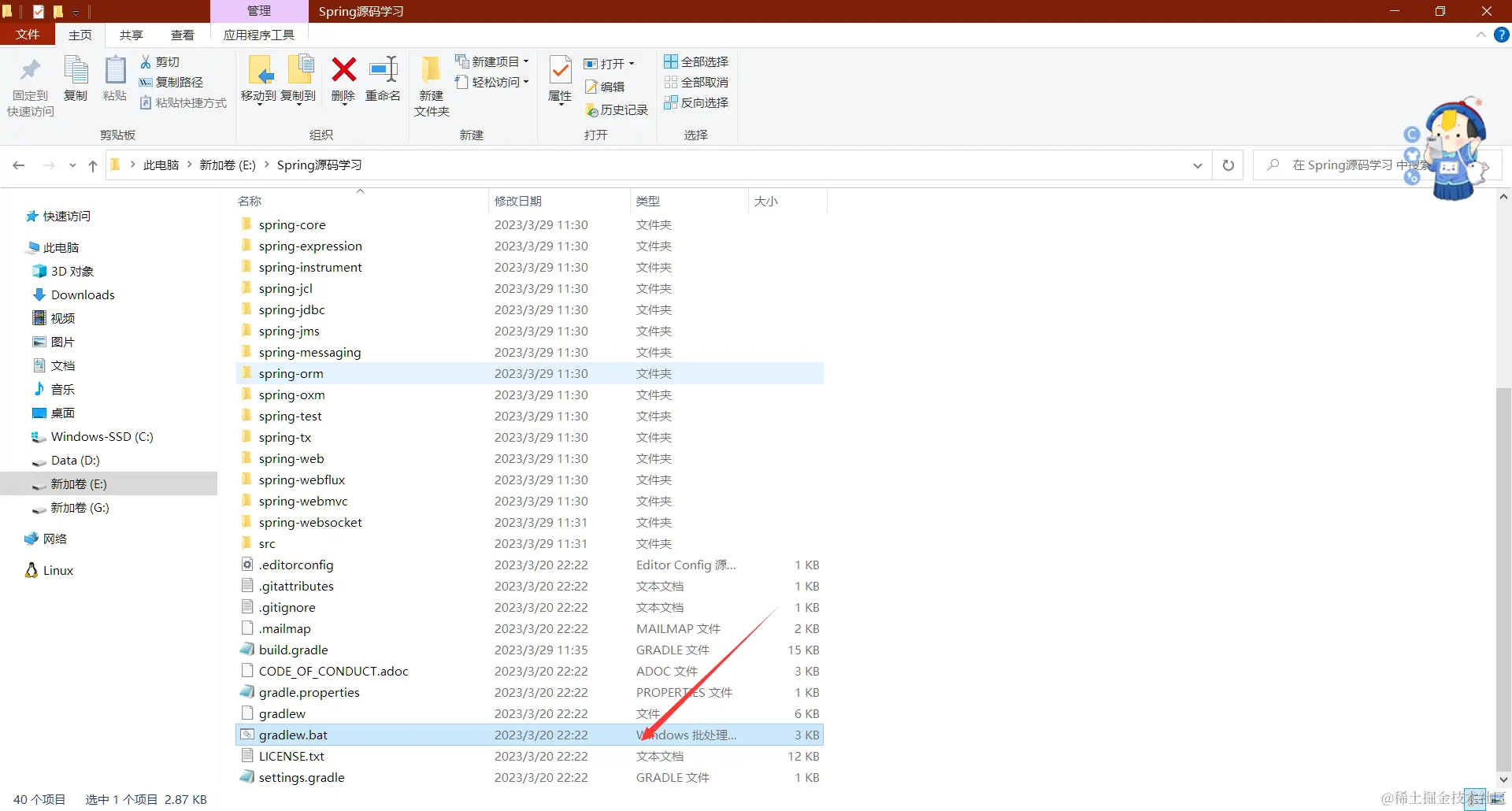This screenshot has width=1512, height=811.
Task: Select the .editorconfig file icon
Action: point(247,565)
